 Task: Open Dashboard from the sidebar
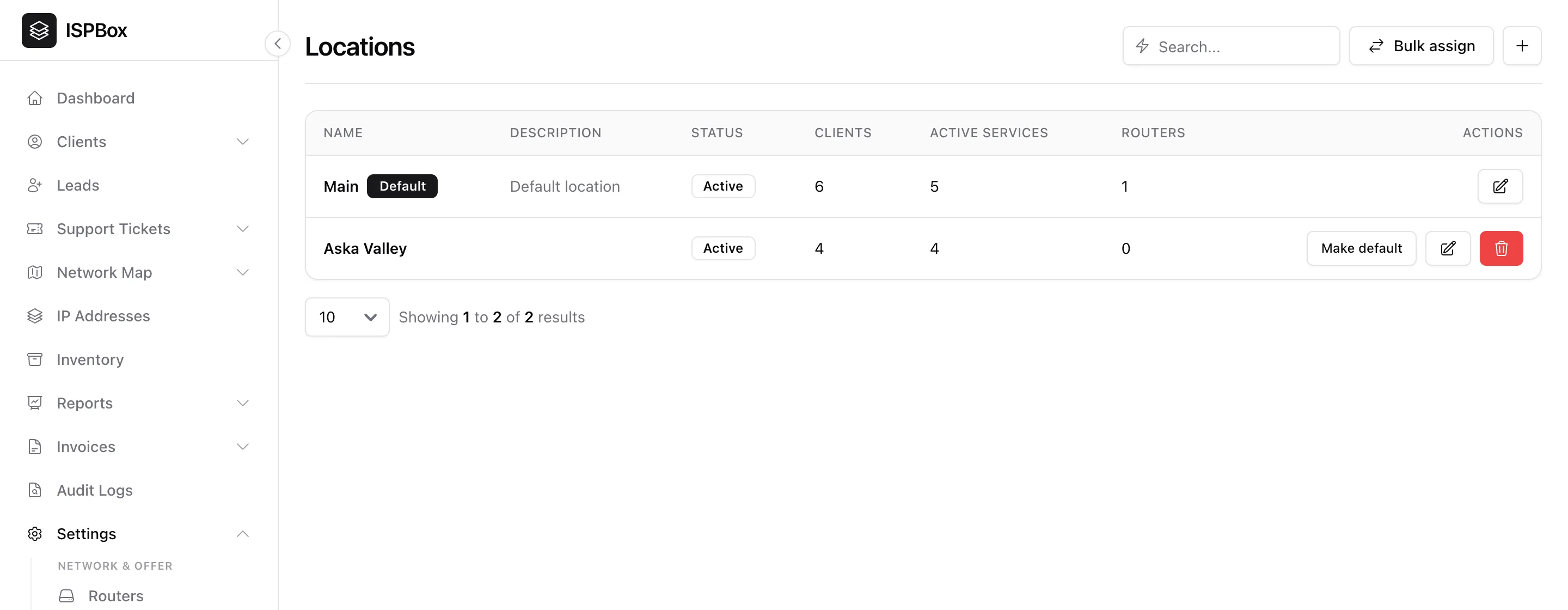point(139,98)
